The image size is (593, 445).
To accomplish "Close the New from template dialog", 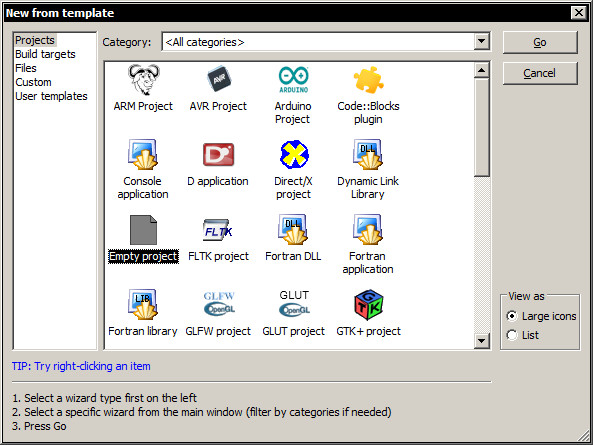I will pos(579,13).
